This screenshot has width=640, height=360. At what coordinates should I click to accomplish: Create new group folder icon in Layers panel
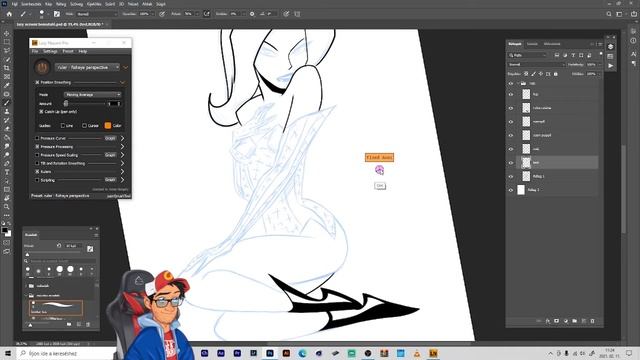575,321
